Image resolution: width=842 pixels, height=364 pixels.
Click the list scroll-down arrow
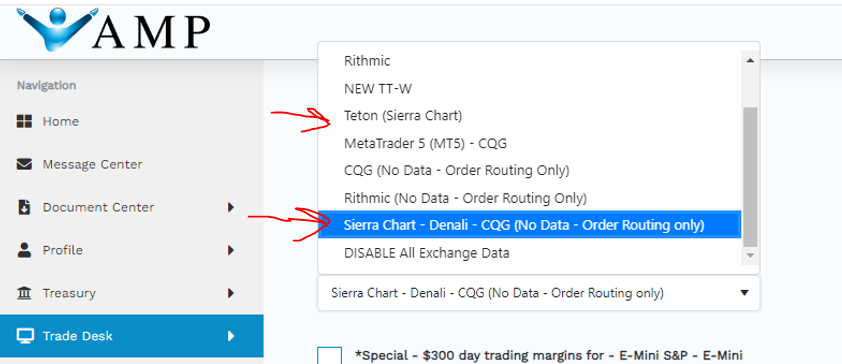750,256
